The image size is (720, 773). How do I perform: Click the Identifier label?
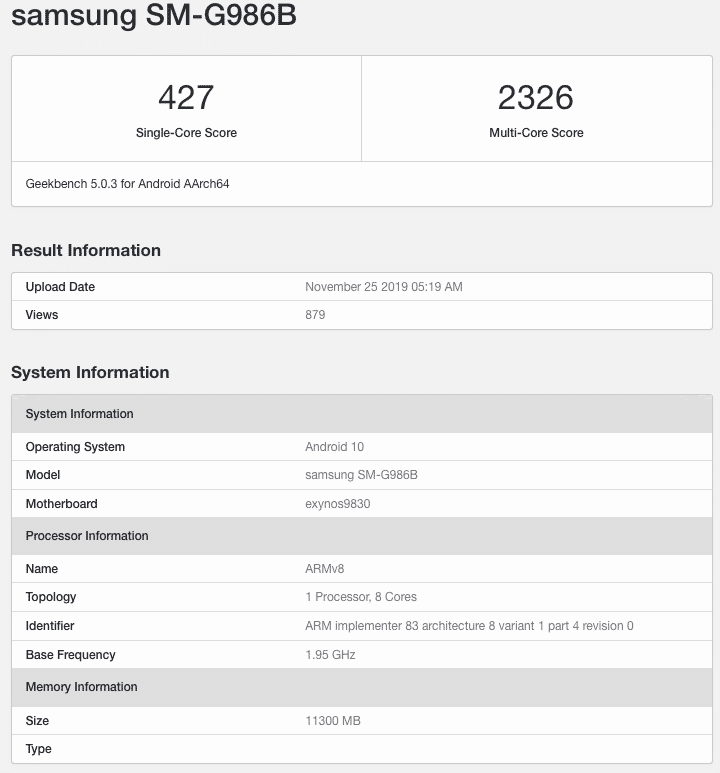50,626
